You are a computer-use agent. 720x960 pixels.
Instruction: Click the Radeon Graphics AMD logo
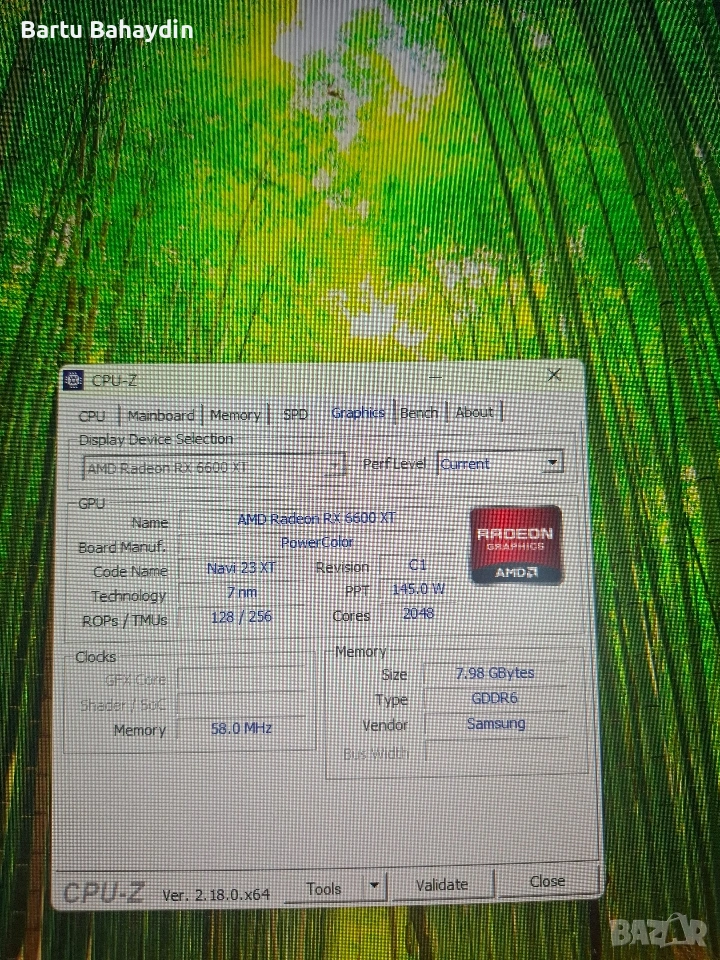coord(517,545)
